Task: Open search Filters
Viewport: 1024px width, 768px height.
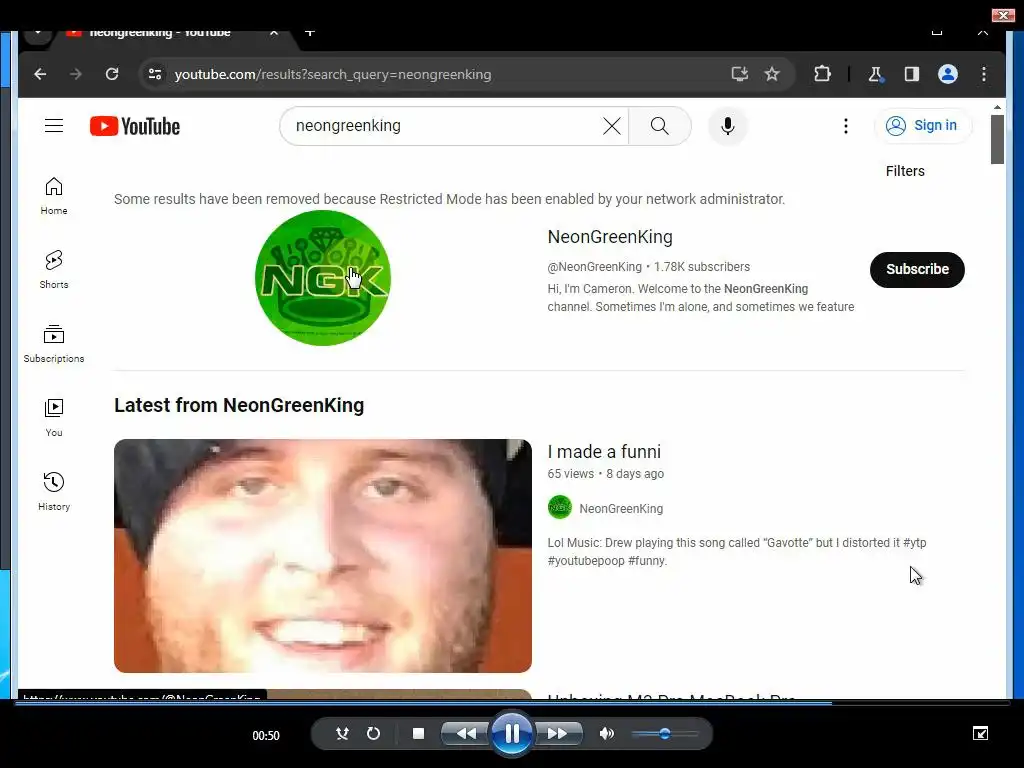Action: coord(905,171)
